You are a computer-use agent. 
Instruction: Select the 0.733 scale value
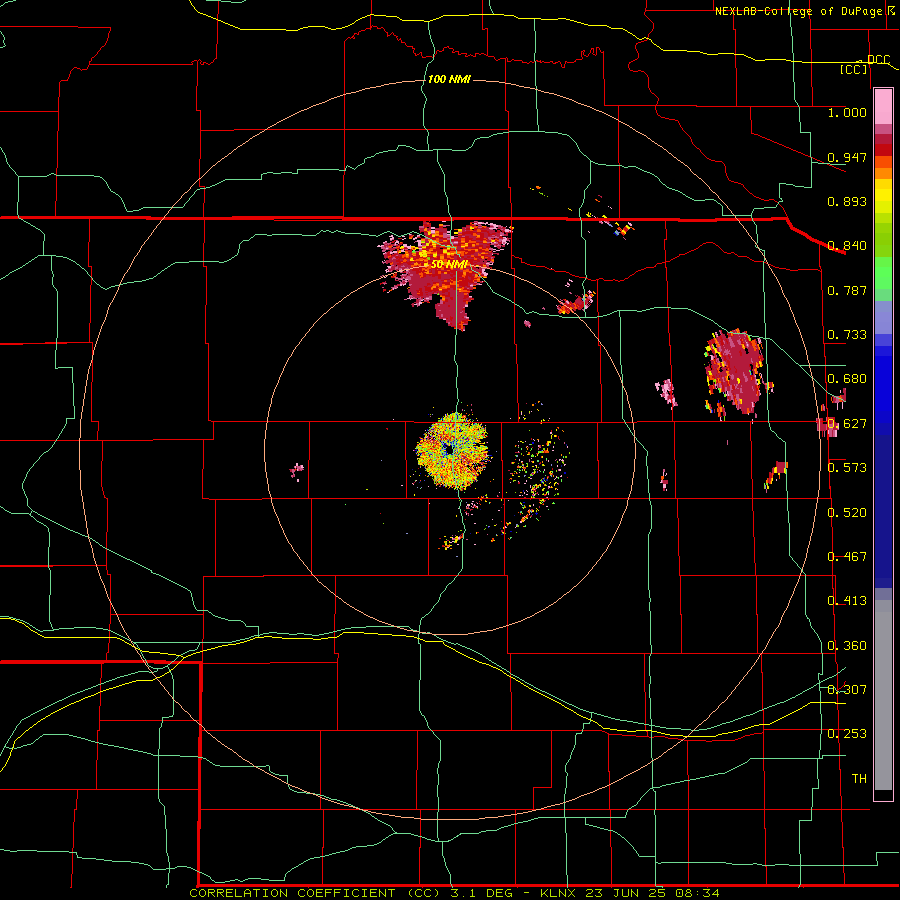click(847, 335)
